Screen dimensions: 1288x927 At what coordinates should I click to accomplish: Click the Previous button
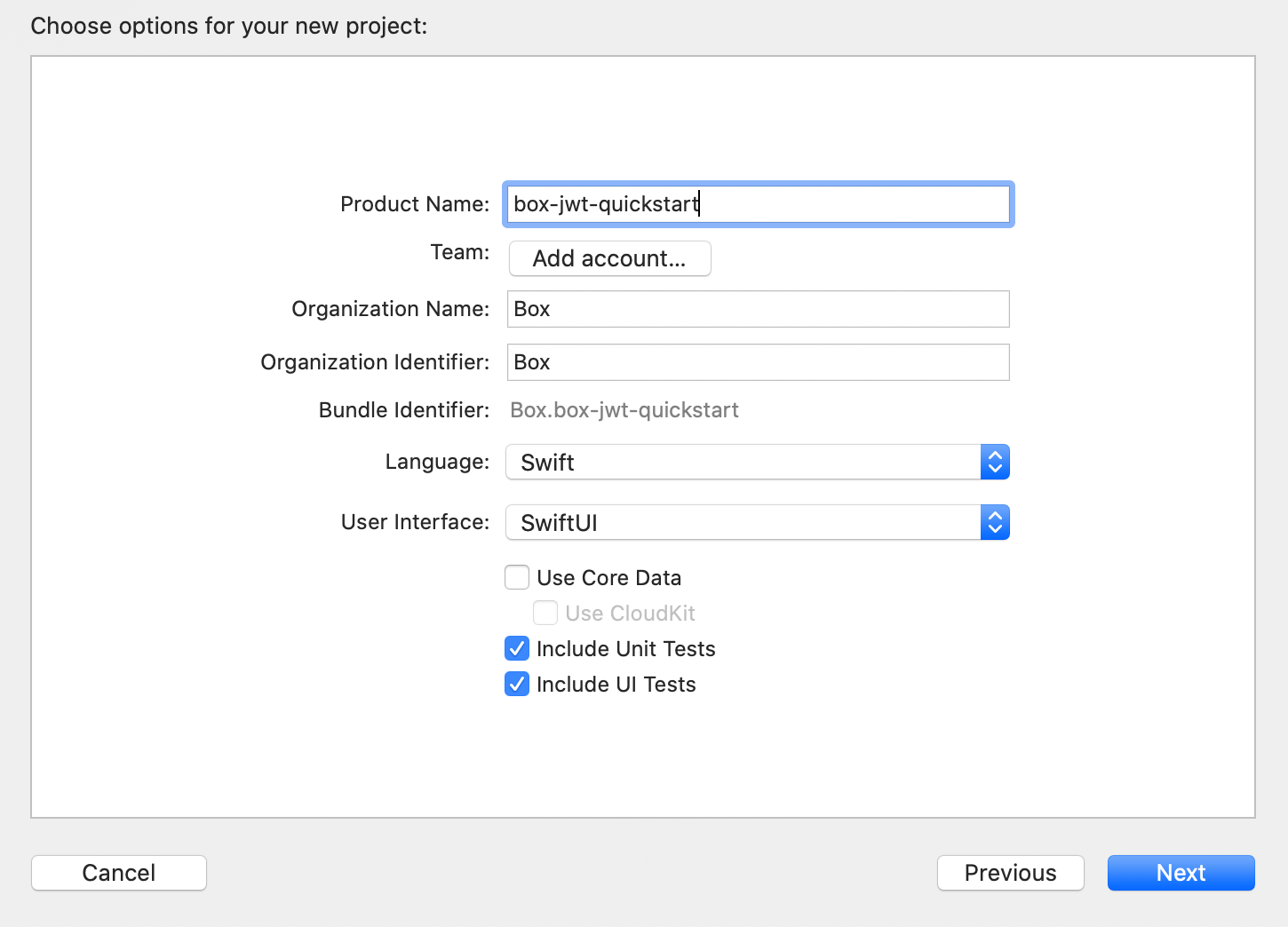click(1010, 873)
